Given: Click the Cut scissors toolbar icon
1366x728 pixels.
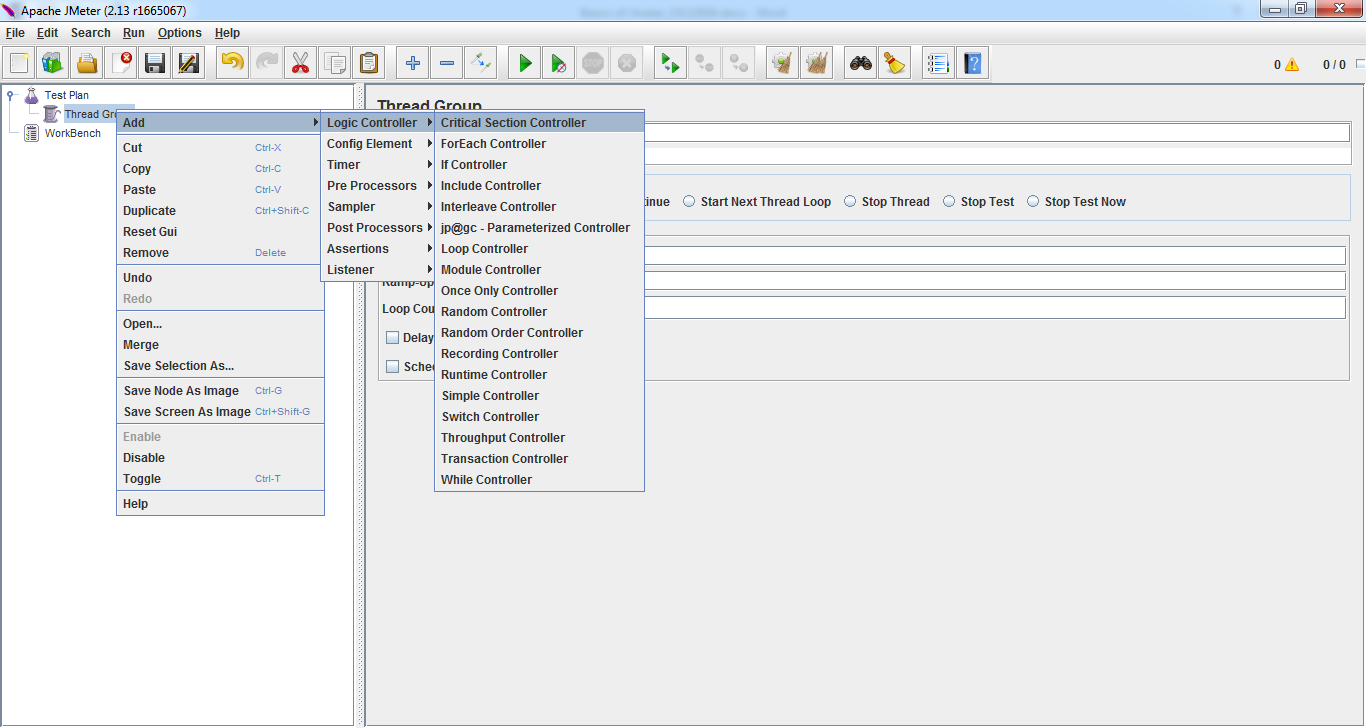Looking at the screenshot, I should pyautogui.click(x=300, y=63).
